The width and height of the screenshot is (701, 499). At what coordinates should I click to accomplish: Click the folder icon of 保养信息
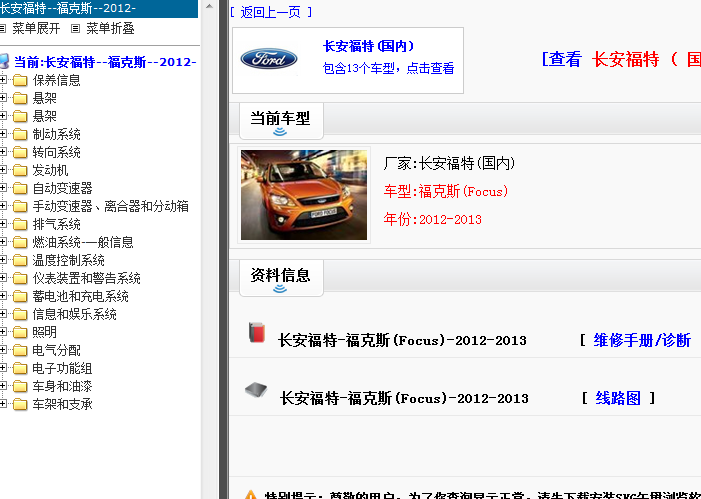20,80
